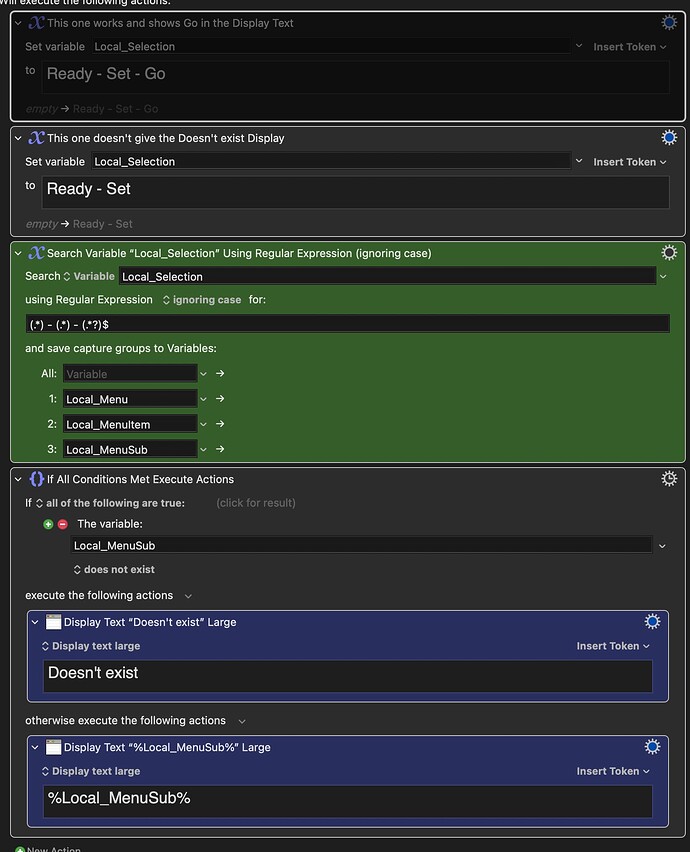Click the arrow beside the Local_Menu capture variable

coord(218,398)
